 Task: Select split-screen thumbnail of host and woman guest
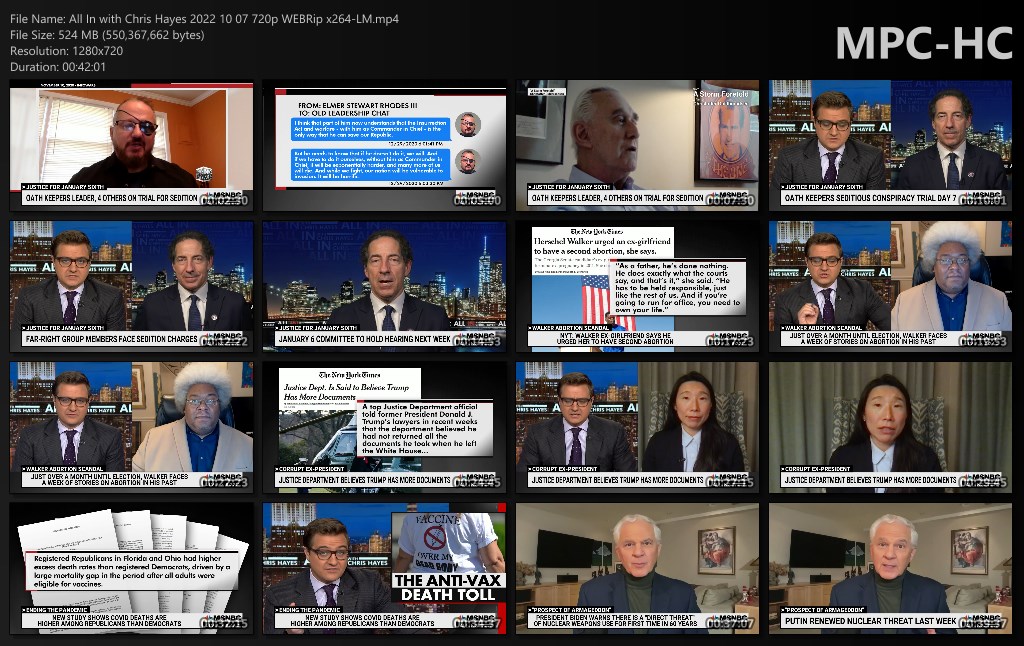(637, 427)
